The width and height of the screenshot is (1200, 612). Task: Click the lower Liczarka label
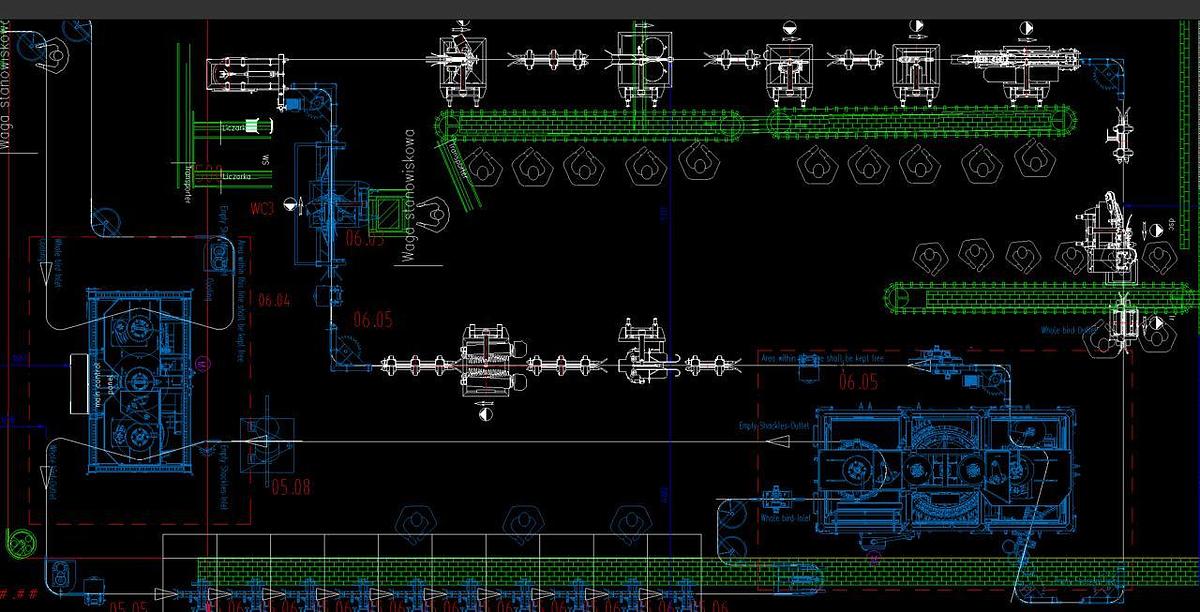(x=237, y=176)
